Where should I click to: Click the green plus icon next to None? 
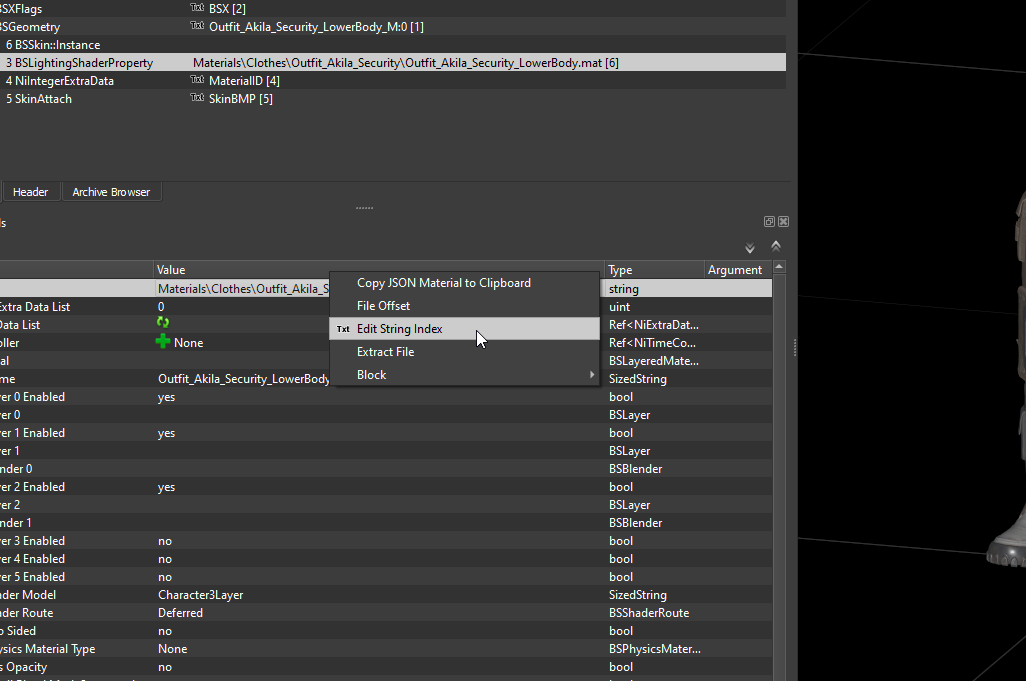(x=163, y=341)
